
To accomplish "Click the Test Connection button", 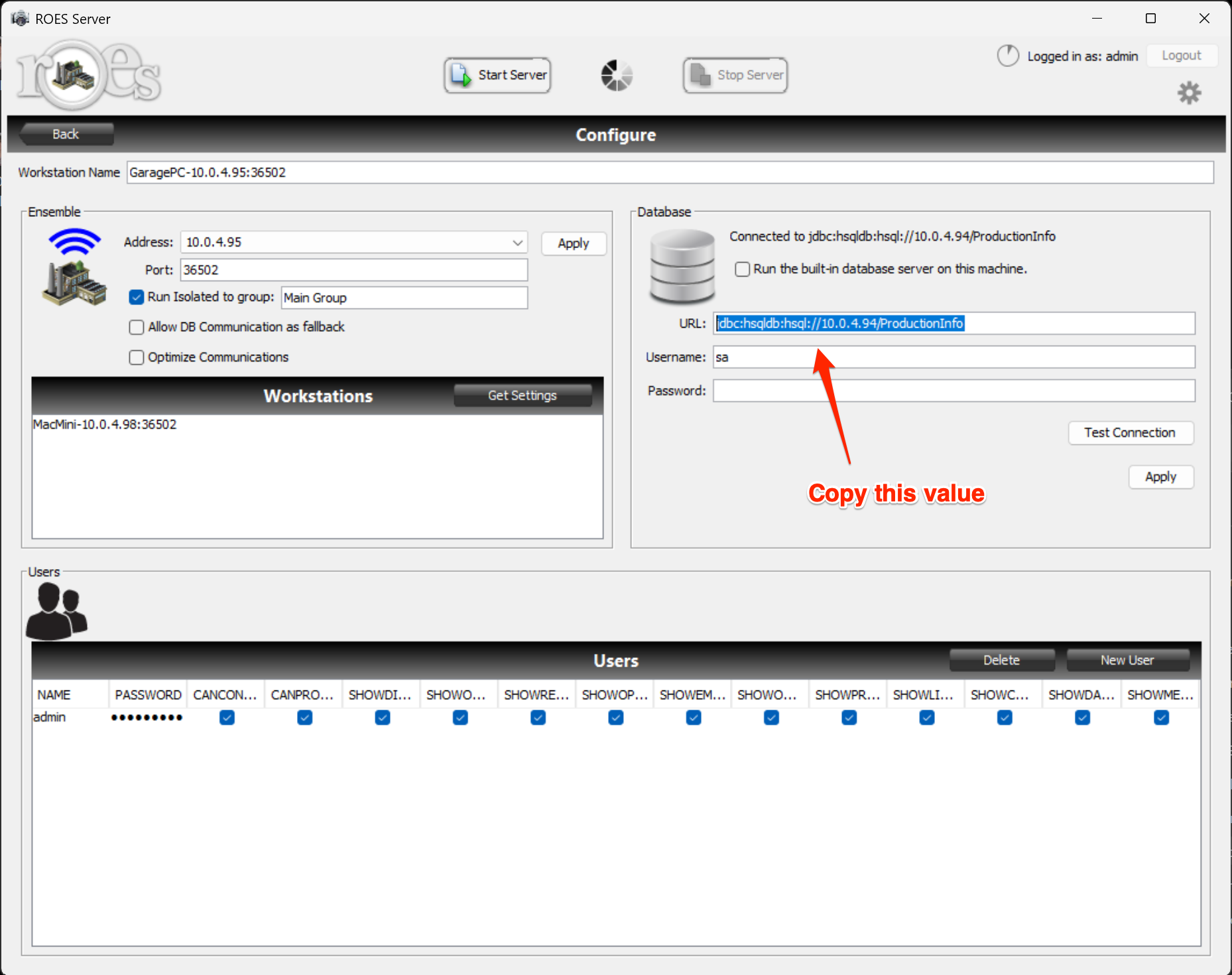I will tap(1130, 433).
